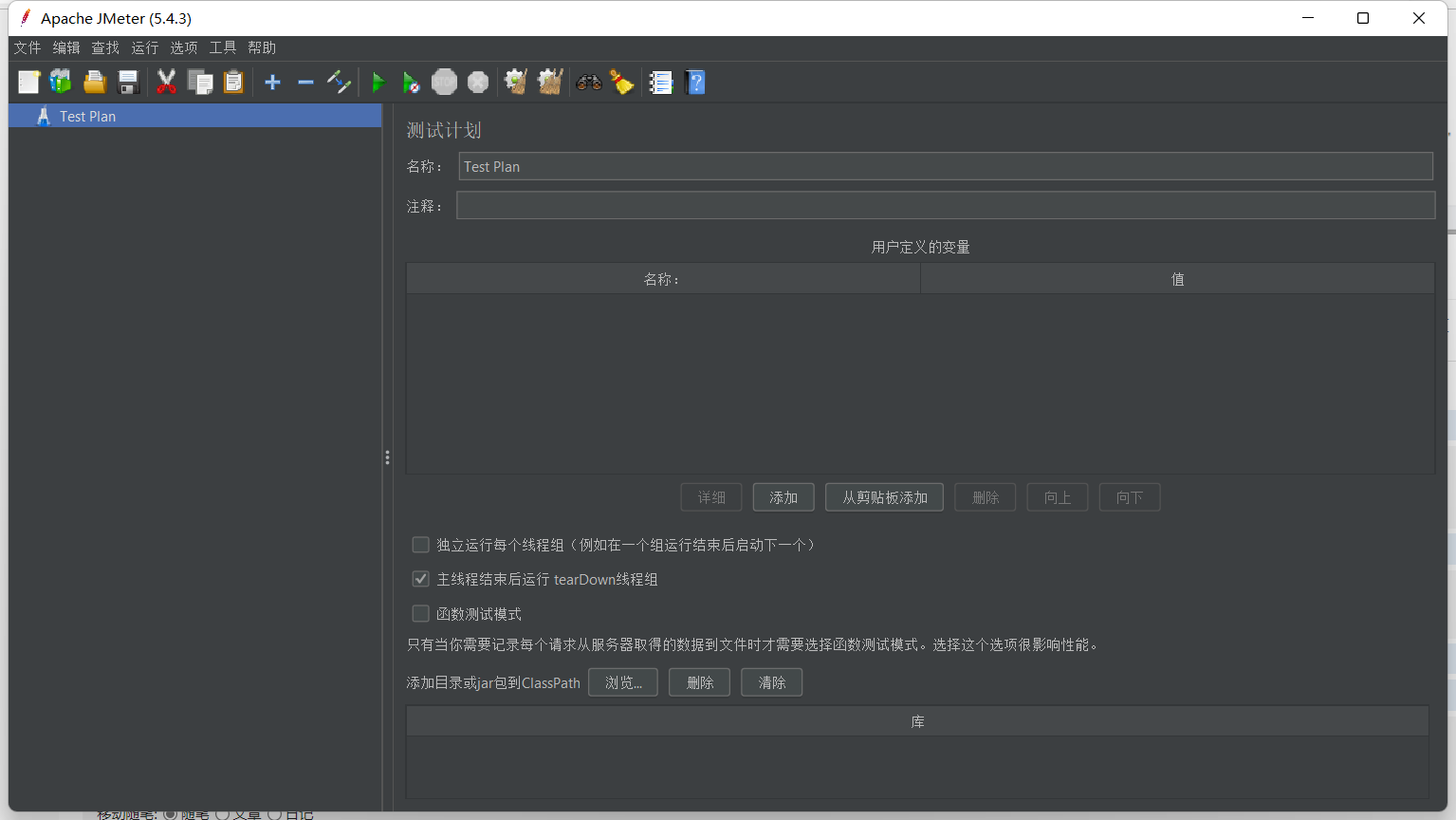Click the 详细 button

click(711, 497)
